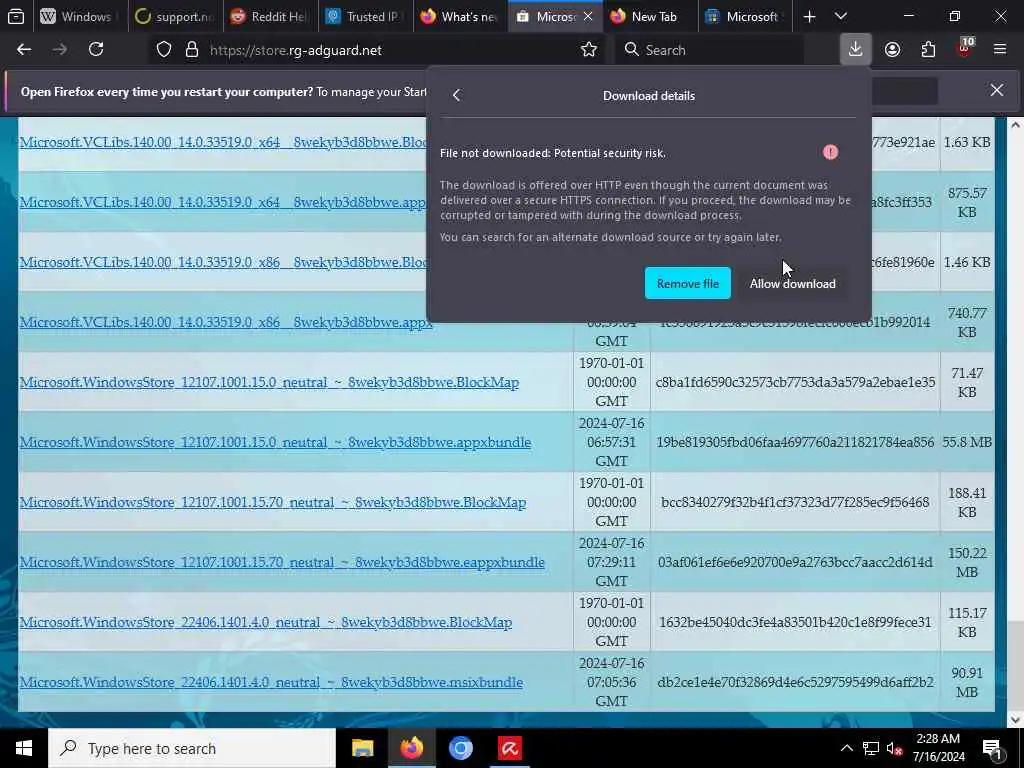
Task: Click the browser Search box
Action: click(x=709, y=50)
